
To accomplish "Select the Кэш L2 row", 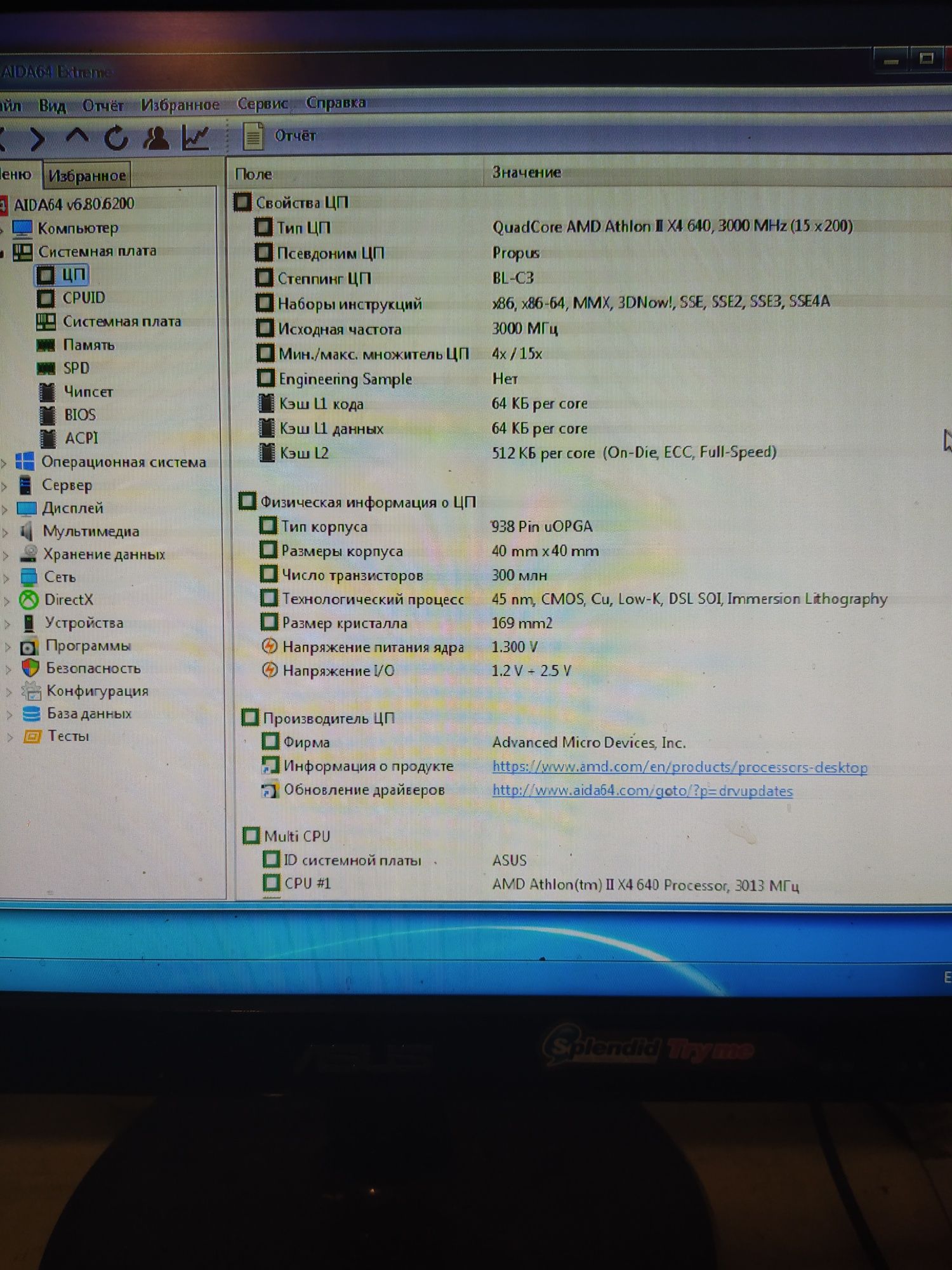I will pyautogui.click(x=517, y=453).
